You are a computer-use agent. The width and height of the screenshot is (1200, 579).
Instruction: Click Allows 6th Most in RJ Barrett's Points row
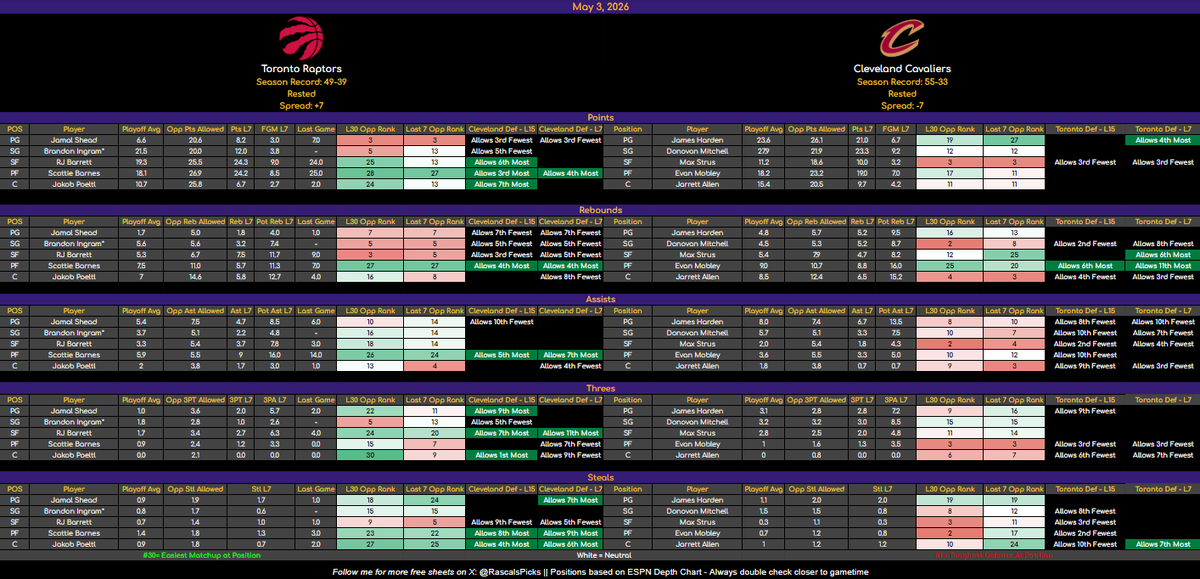(x=503, y=162)
